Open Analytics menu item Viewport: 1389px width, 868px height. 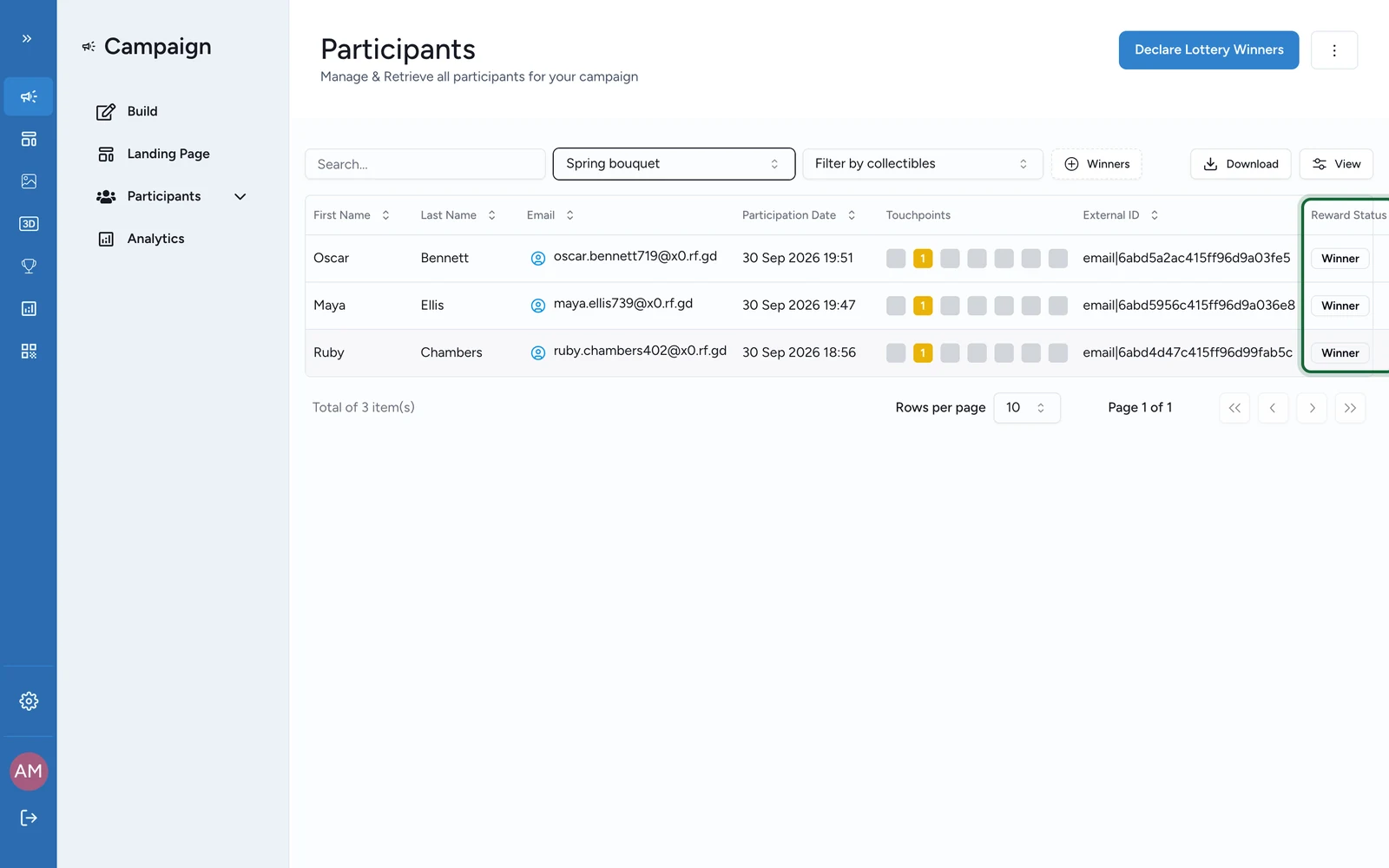(141, 239)
